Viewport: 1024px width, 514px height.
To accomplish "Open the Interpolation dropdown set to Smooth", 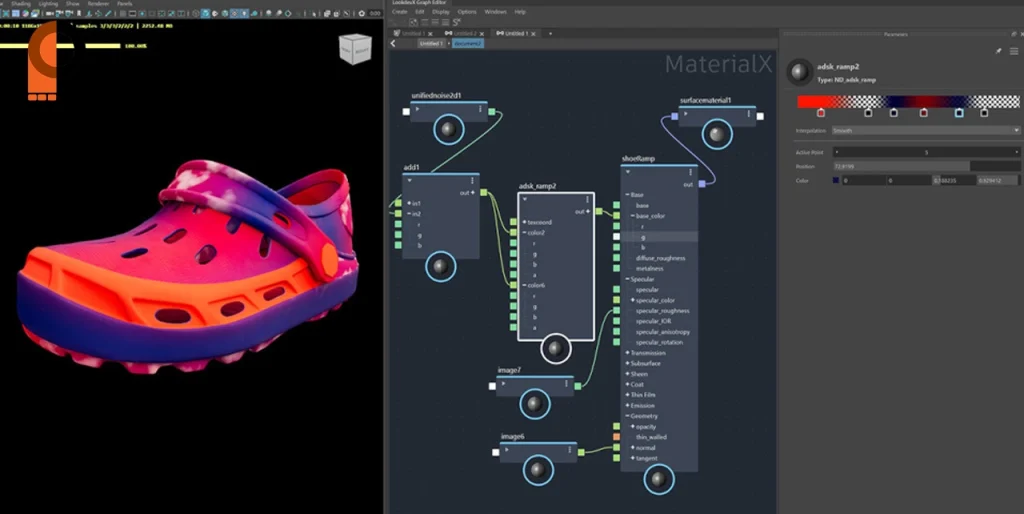I will [925, 130].
